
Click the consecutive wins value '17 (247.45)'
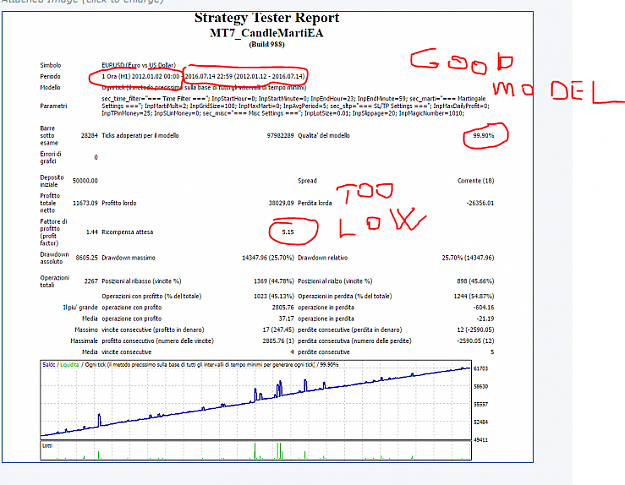[278, 330]
